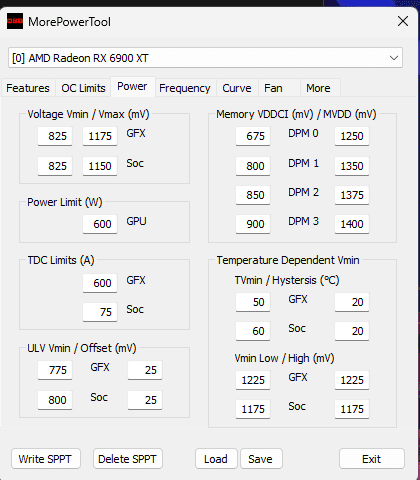
Task: Select the GPU Power Limit field showing 600
Action: coord(100,224)
